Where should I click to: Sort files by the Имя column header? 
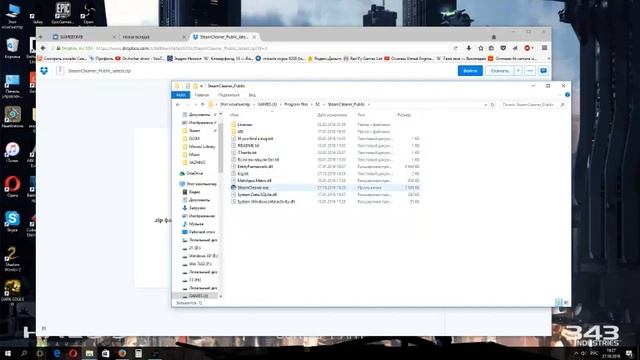pyautogui.click(x=234, y=115)
